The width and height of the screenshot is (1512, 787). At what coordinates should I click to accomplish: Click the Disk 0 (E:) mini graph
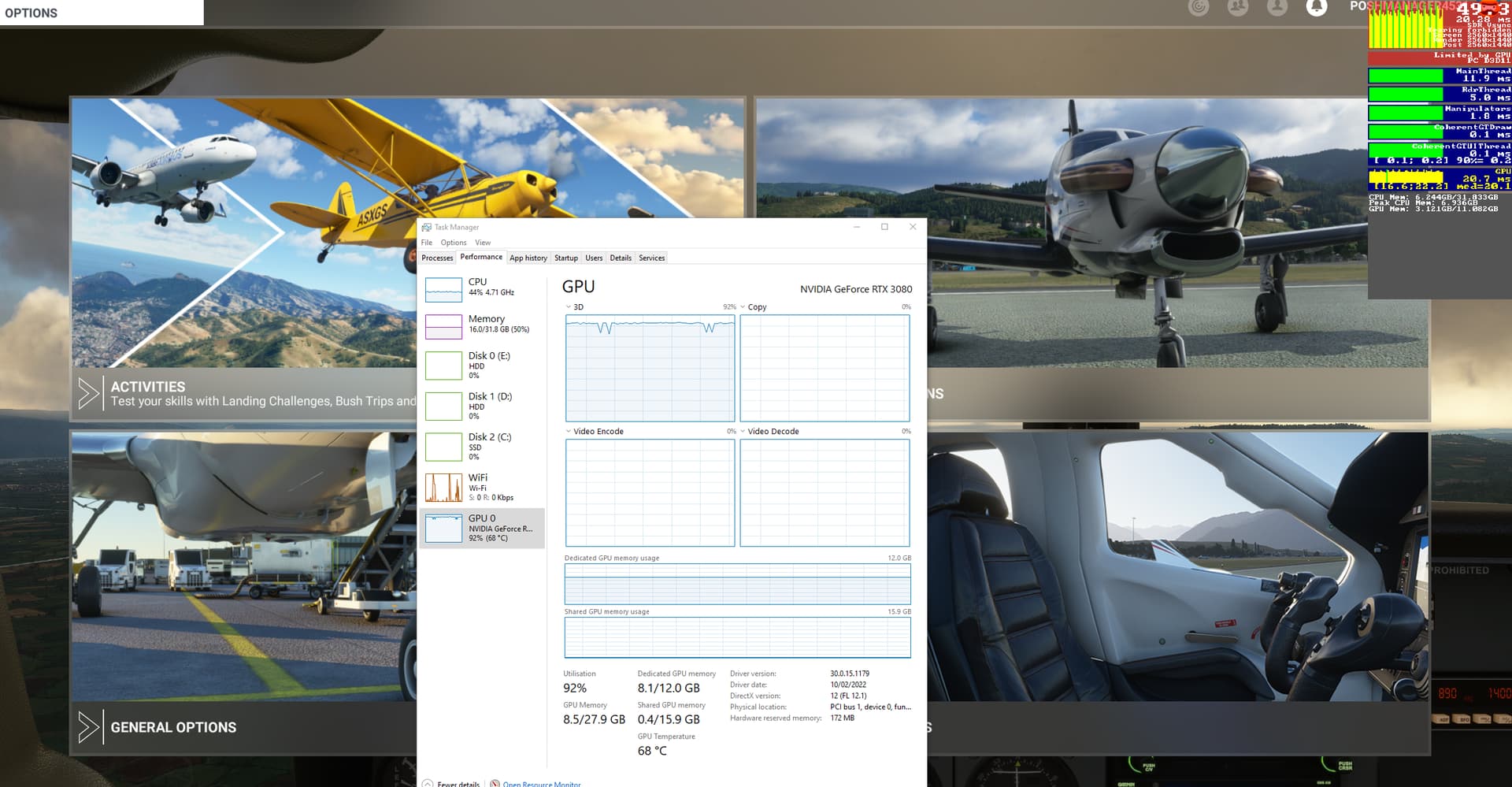[x=443, y=366]
